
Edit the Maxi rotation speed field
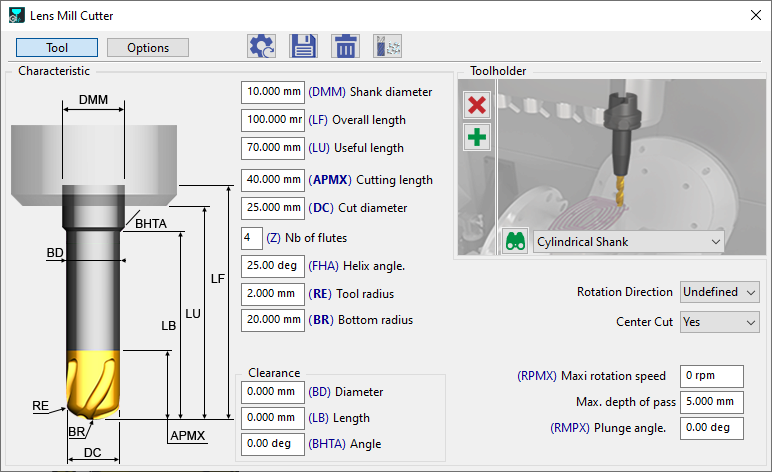point(711,376)
